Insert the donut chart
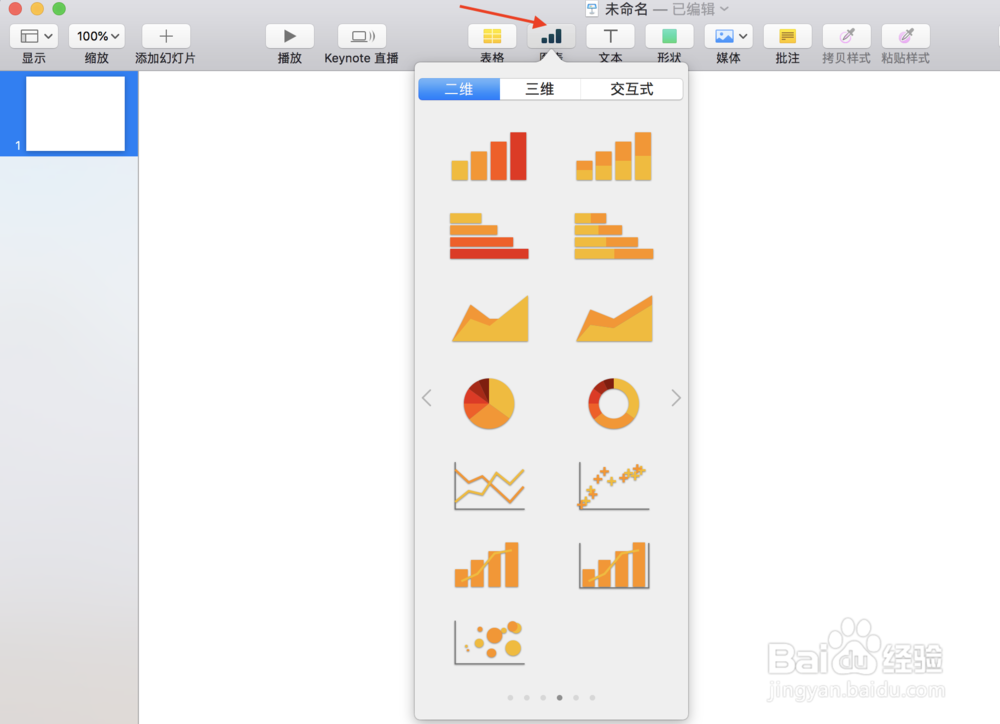The image size is (1000, 724). 614,403
